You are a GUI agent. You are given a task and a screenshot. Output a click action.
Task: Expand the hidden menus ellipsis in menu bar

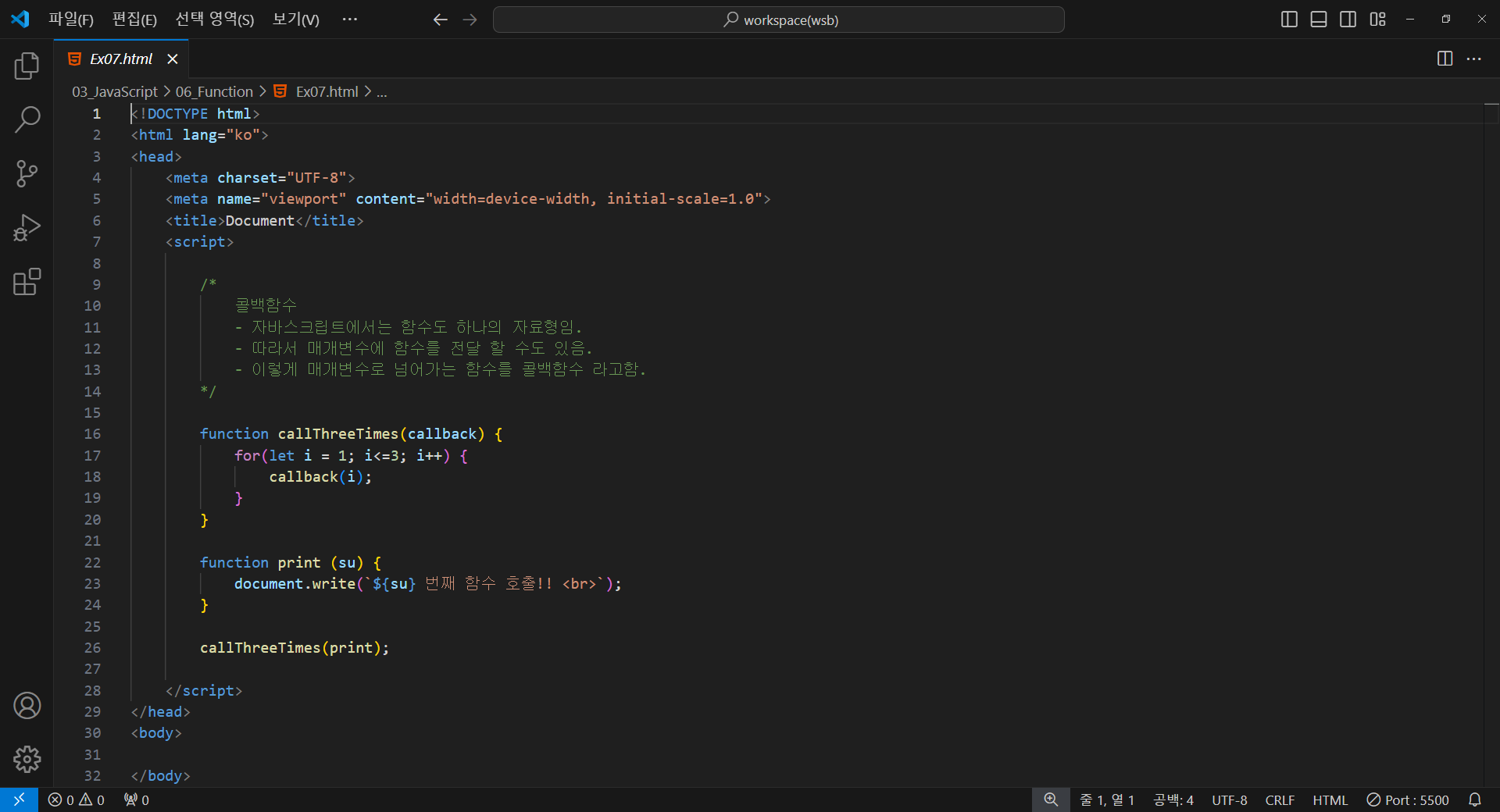tap(350, 20)
